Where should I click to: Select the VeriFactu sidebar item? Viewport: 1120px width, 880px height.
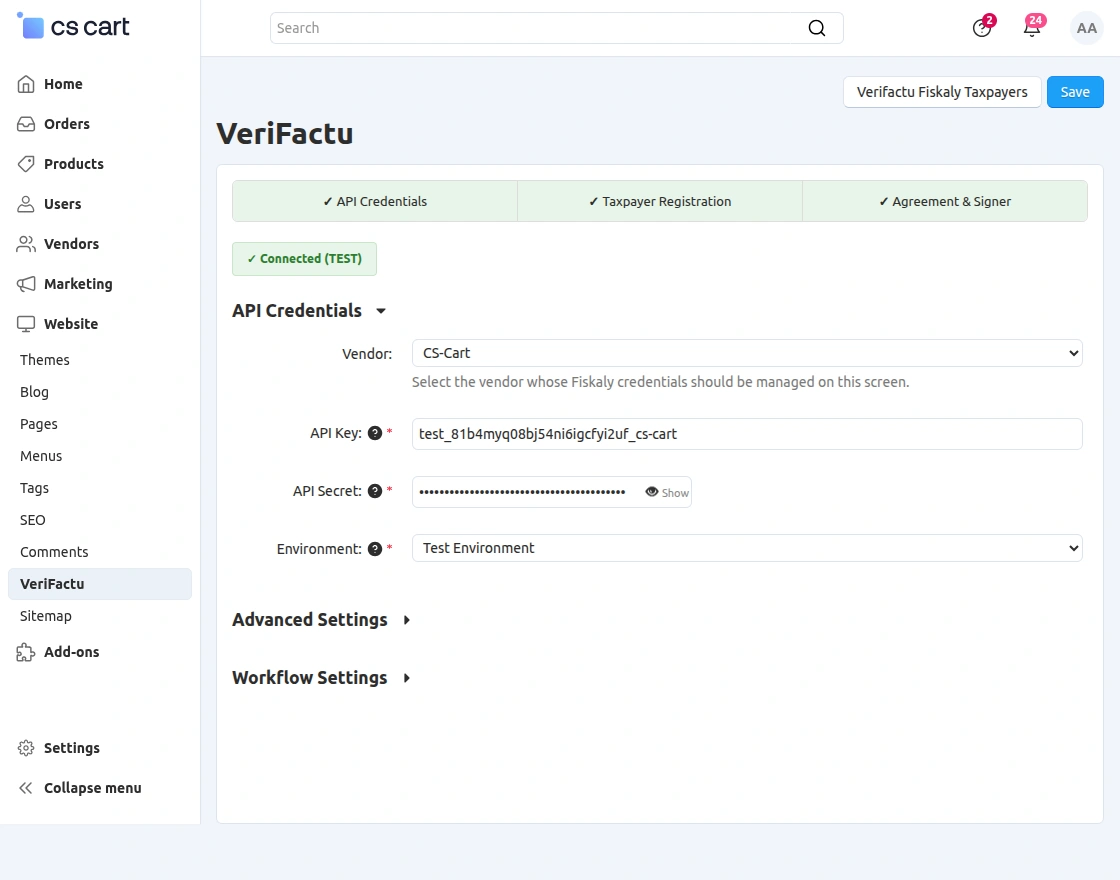tap(100, 584)
